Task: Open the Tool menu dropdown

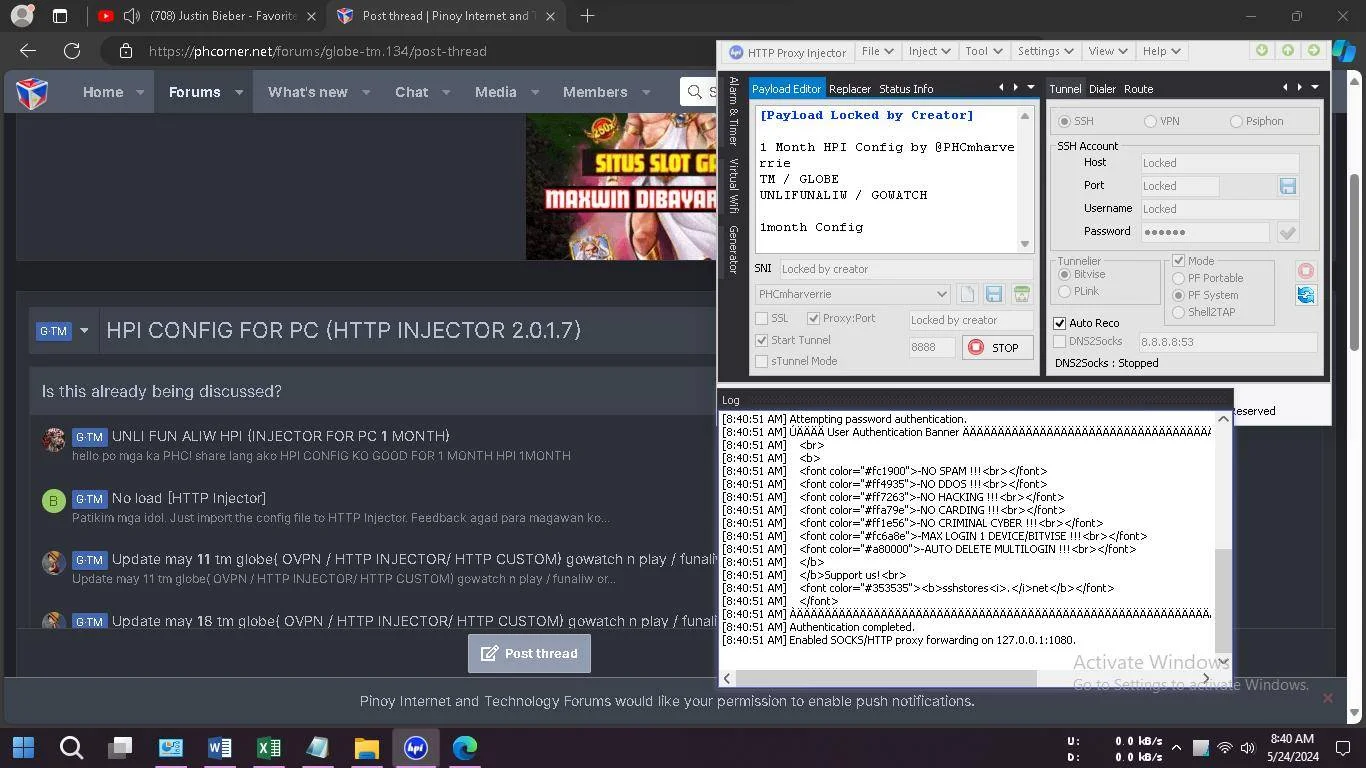Action: pos(982,51)
